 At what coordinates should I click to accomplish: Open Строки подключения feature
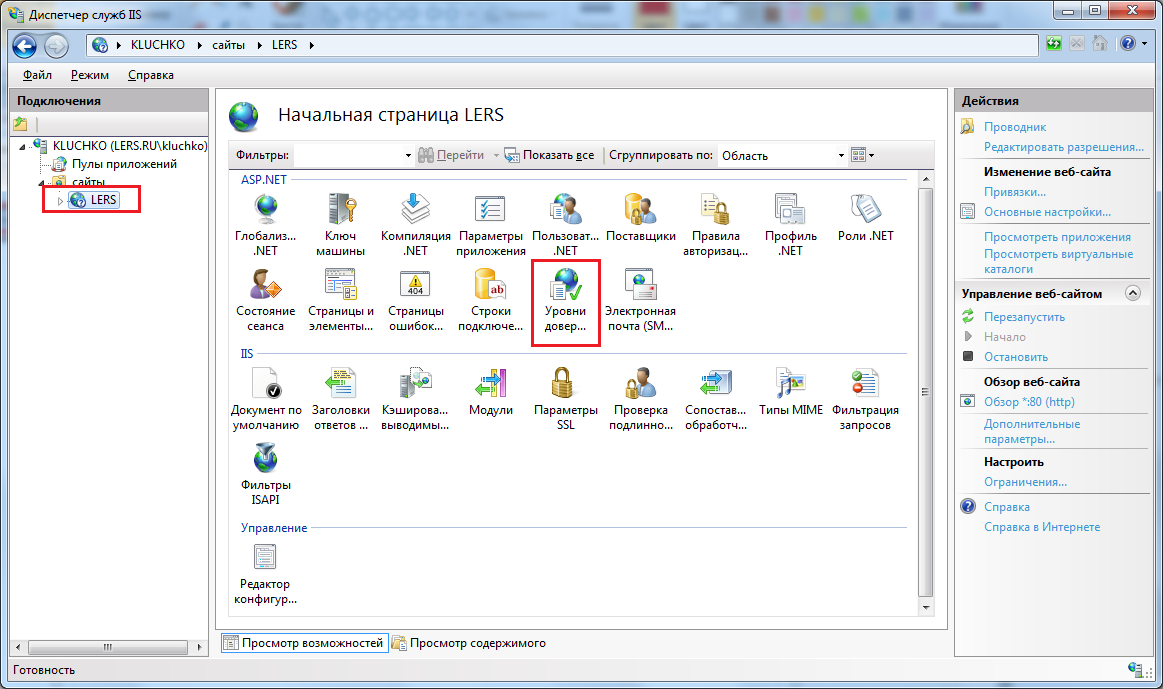click(490, 300)
